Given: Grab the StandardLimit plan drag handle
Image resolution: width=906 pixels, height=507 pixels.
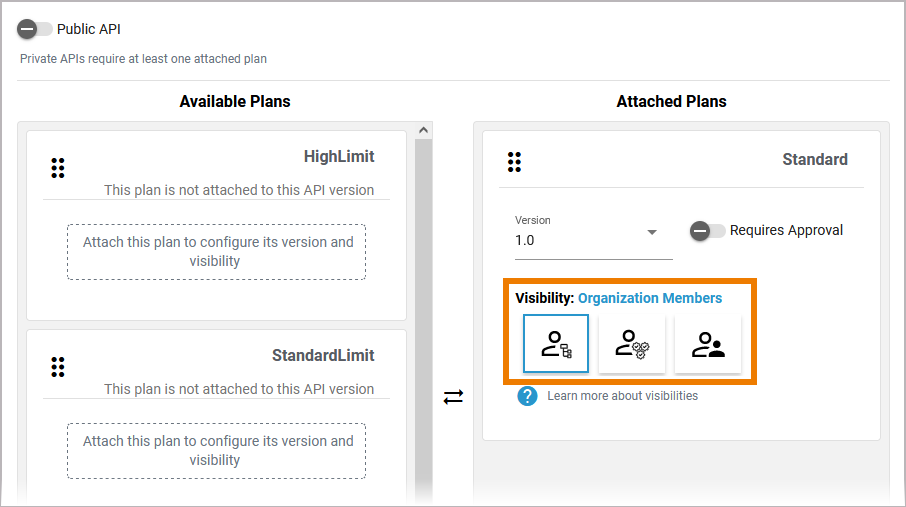Looking at the screenshot, I should click(x=58, y=367).
